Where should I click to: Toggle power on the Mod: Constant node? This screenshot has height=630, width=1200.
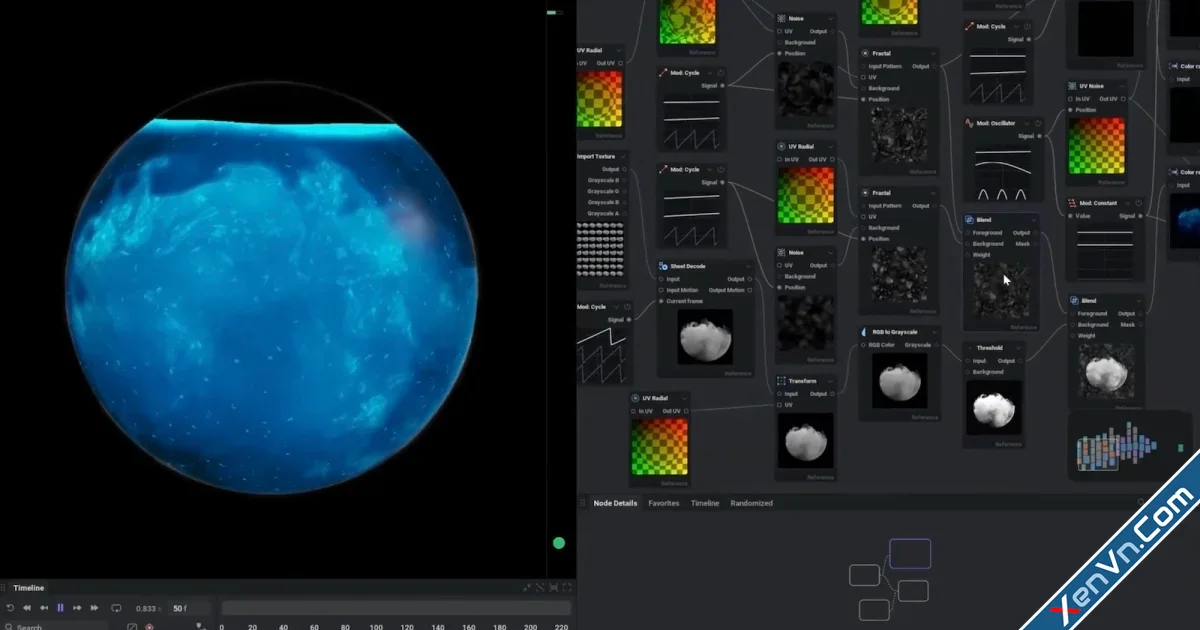tap(1139, 203)
